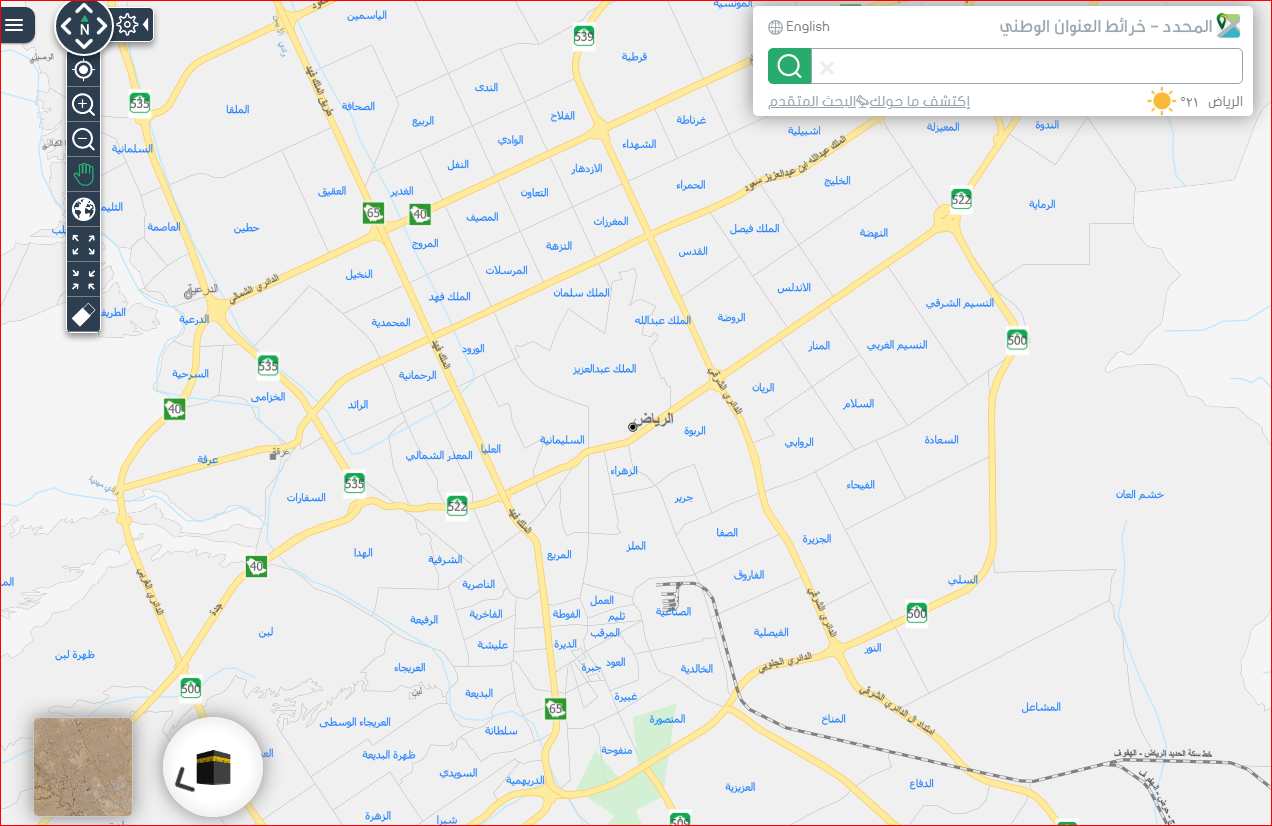1272x826 pixels.
Task: Focus the address search input field
Action: tap(1027, 66)
